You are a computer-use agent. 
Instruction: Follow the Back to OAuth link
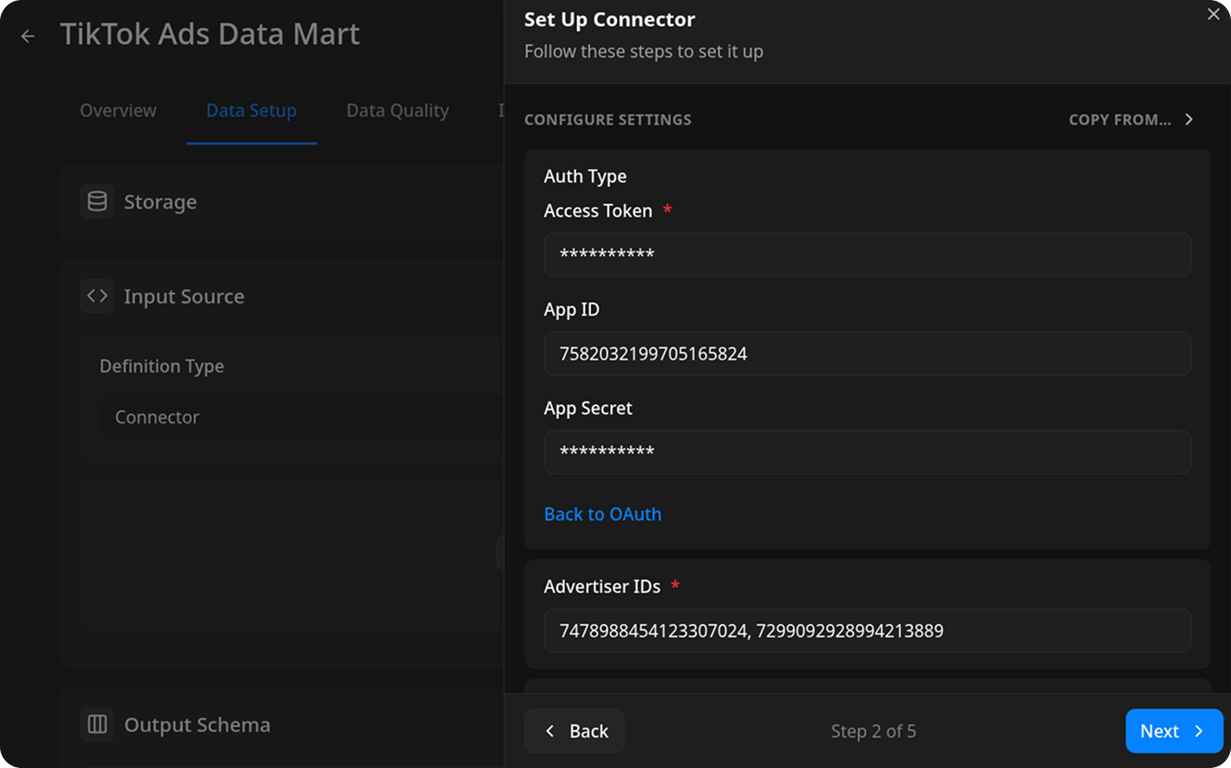coord(603,514)
